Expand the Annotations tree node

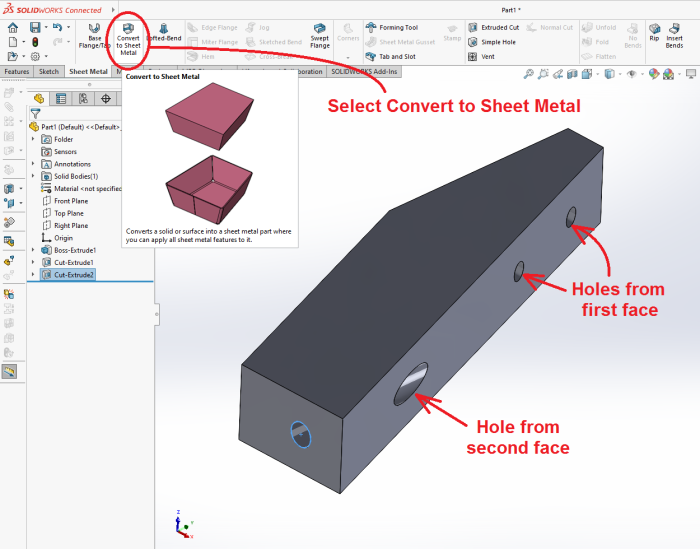point(33,164)
